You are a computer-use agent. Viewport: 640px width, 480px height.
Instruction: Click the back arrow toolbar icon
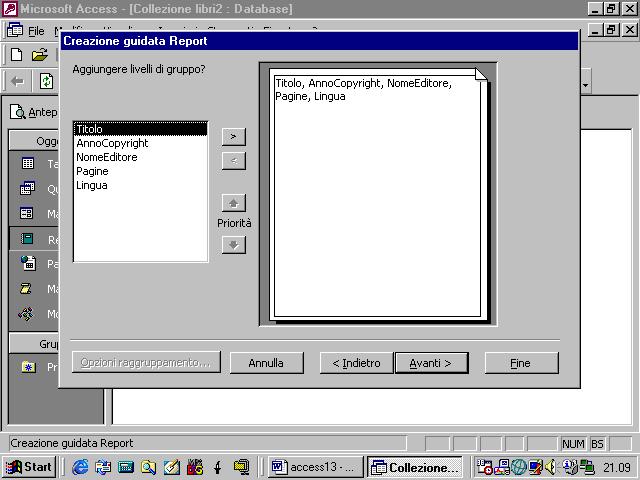click(x=17, y=81)
